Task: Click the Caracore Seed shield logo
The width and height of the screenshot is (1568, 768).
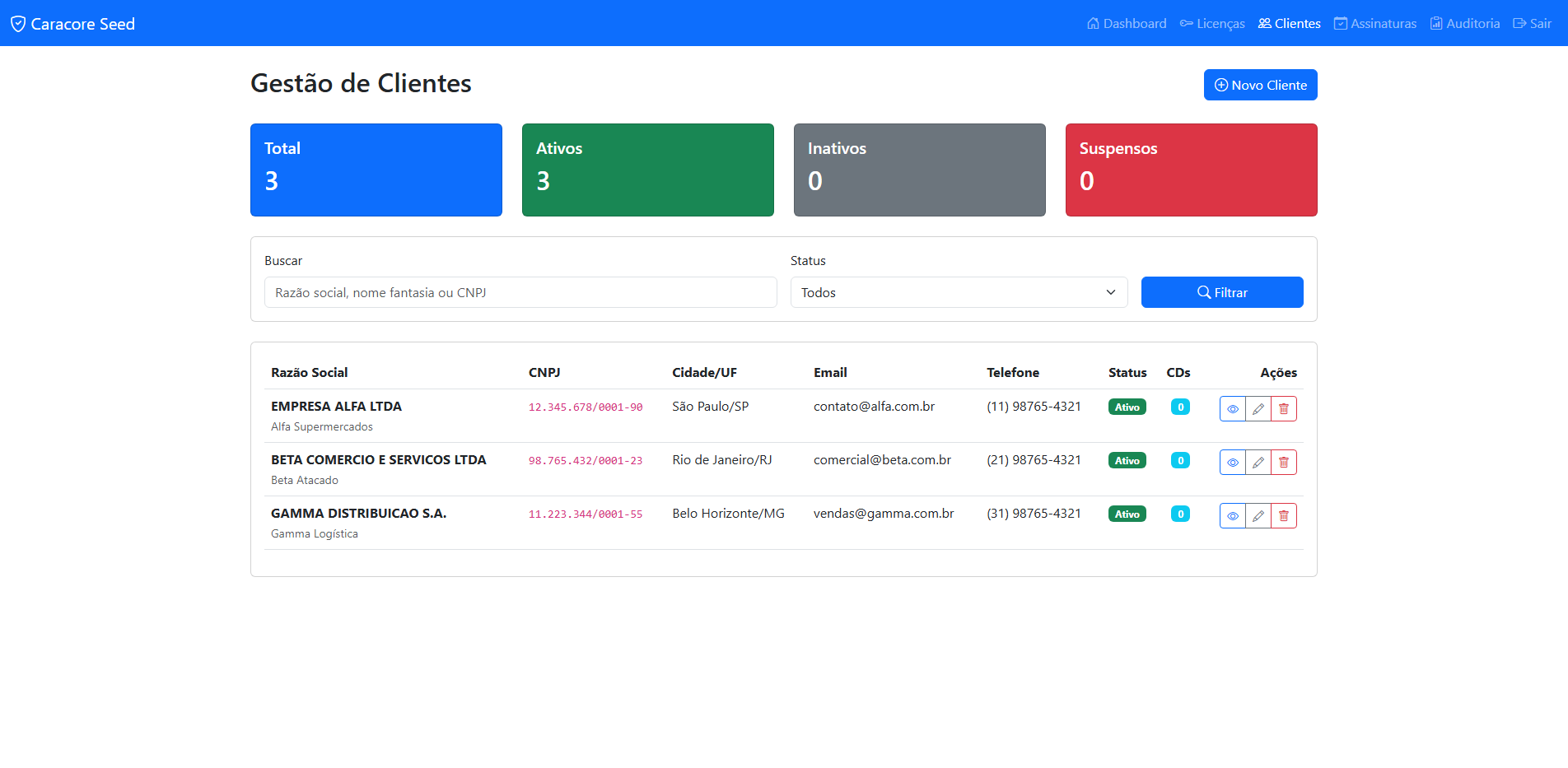Action: [18, 24]
